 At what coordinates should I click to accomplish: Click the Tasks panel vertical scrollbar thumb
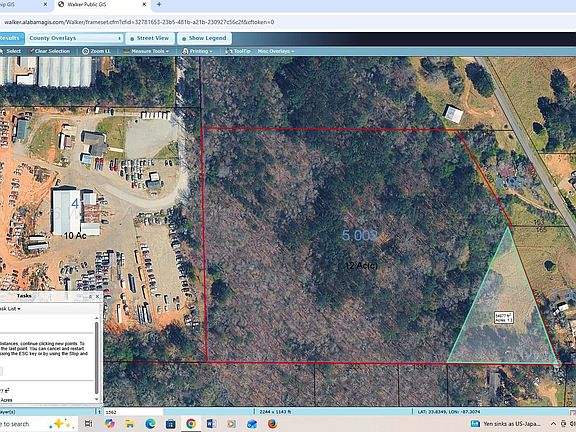pos(97,357)
